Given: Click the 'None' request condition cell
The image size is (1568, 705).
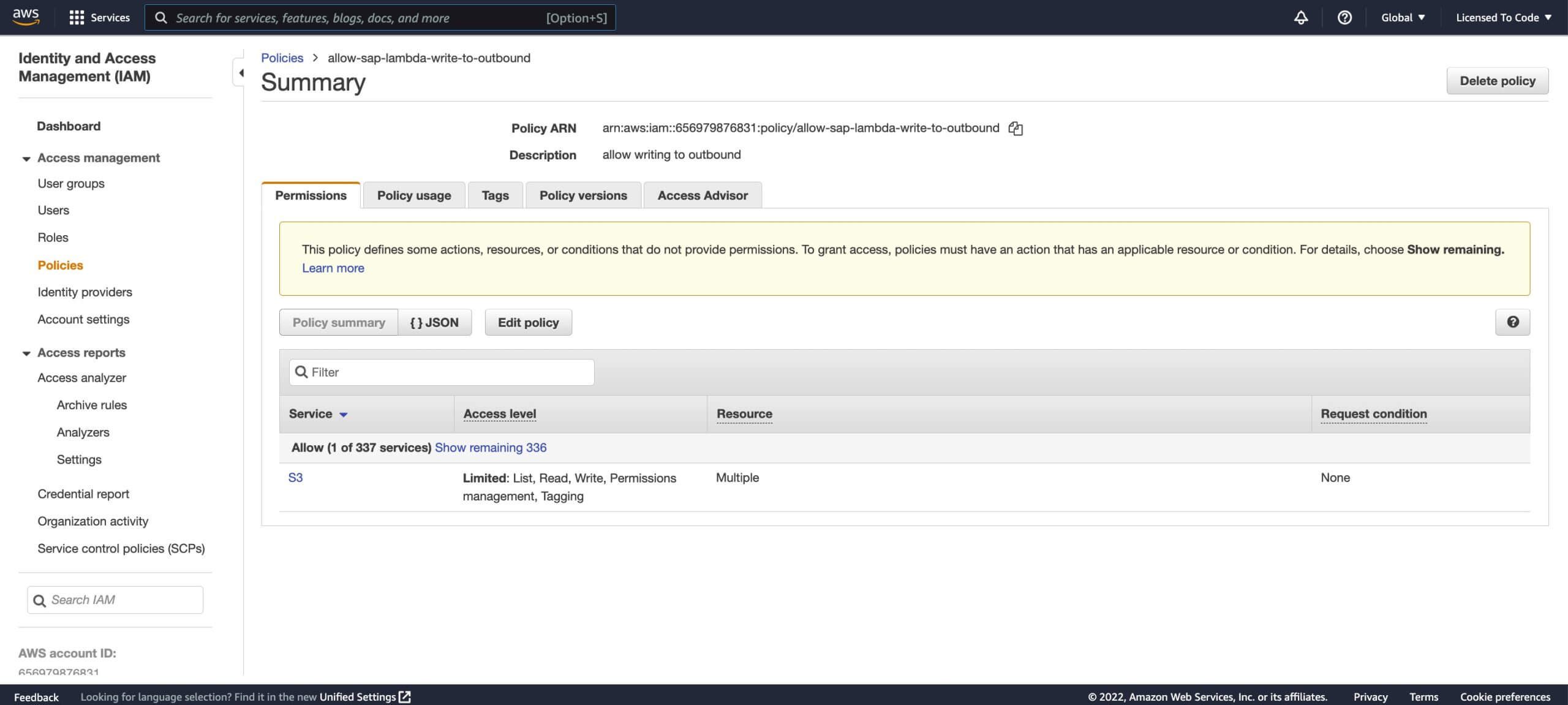Looking at the screenshot, I should point(1335,478).
